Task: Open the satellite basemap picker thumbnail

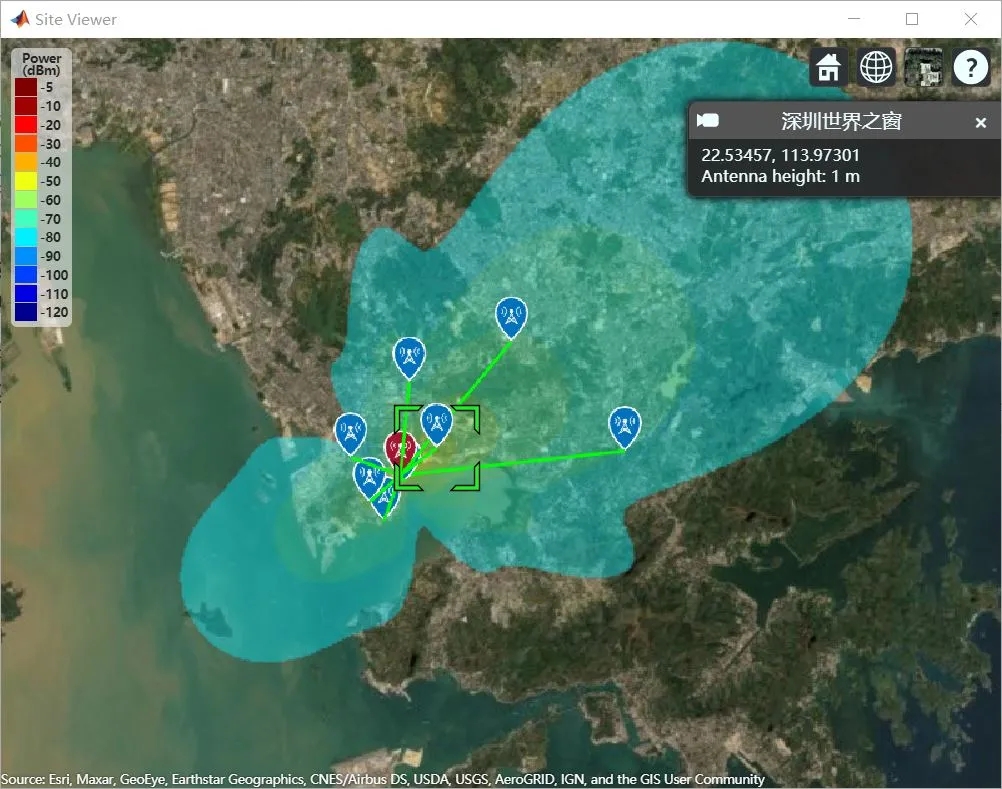Action: 923,66
